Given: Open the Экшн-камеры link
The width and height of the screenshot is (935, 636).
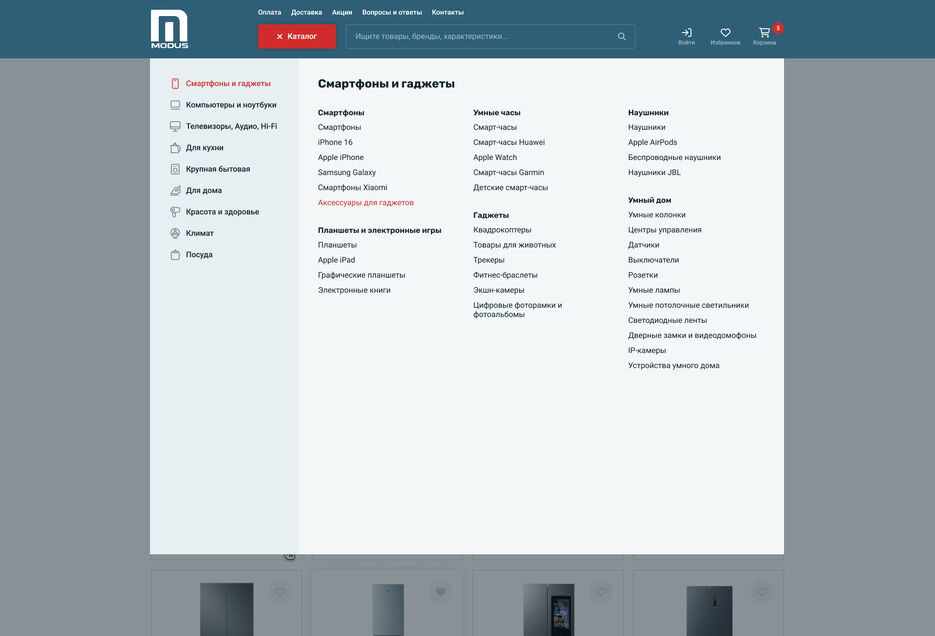Looking at the screenshot, I should click(499, 290).
